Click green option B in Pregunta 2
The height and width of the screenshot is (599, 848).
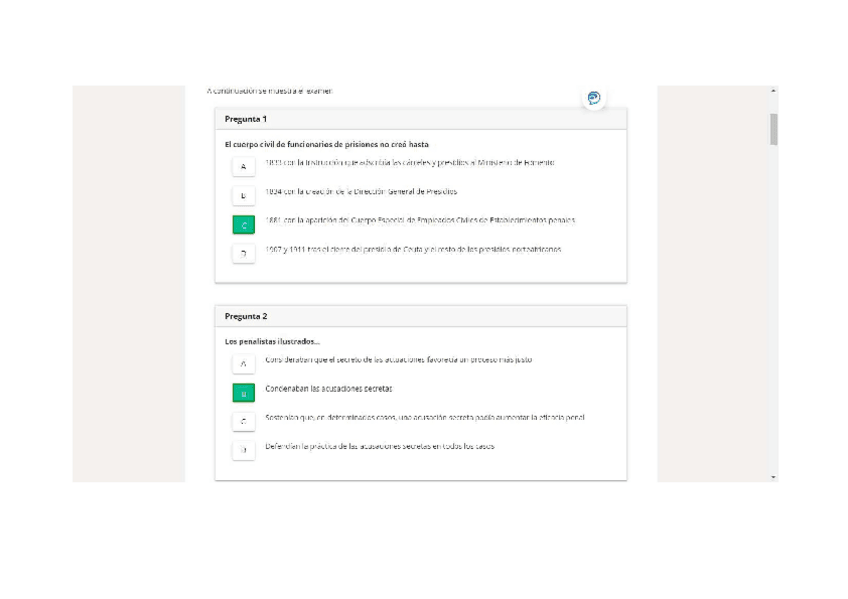[243, 393]
